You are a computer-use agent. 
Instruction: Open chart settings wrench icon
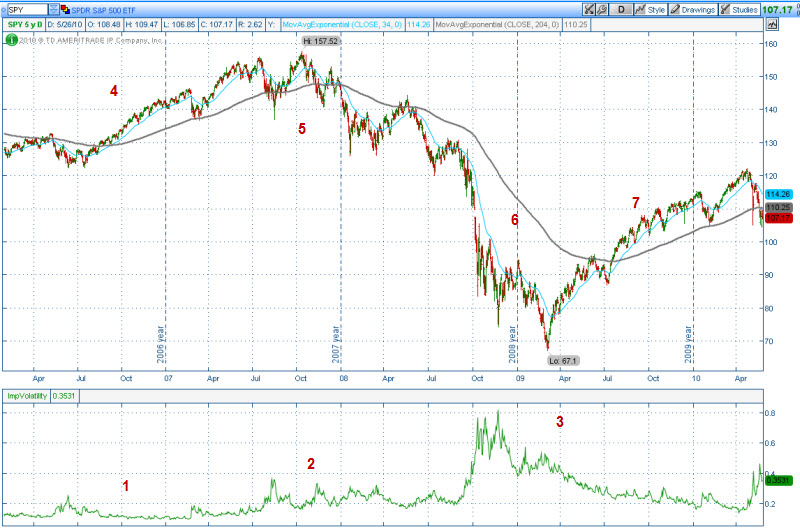tap(602, 9)
